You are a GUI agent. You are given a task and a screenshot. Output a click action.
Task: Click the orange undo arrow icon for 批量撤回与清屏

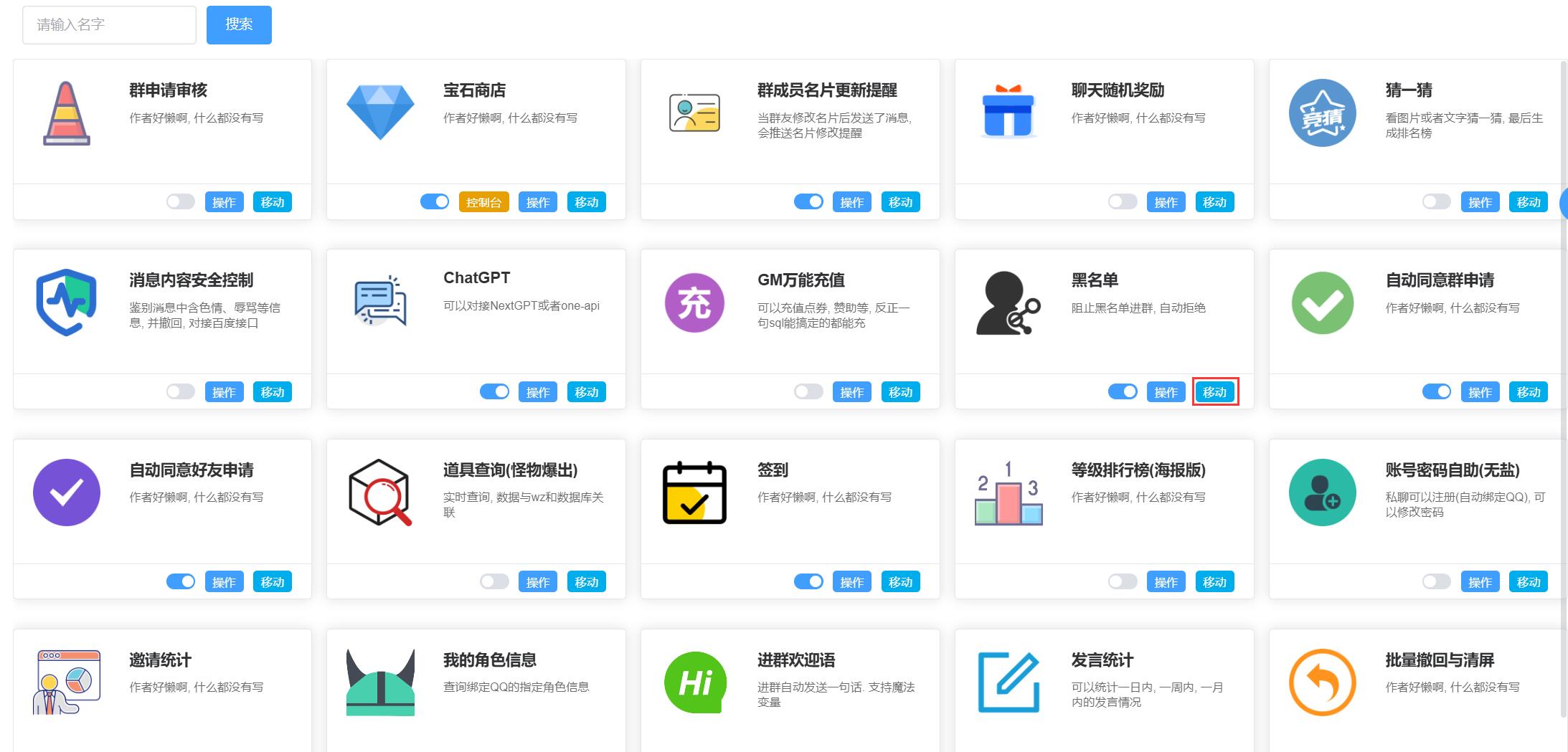coord(1322,682)
